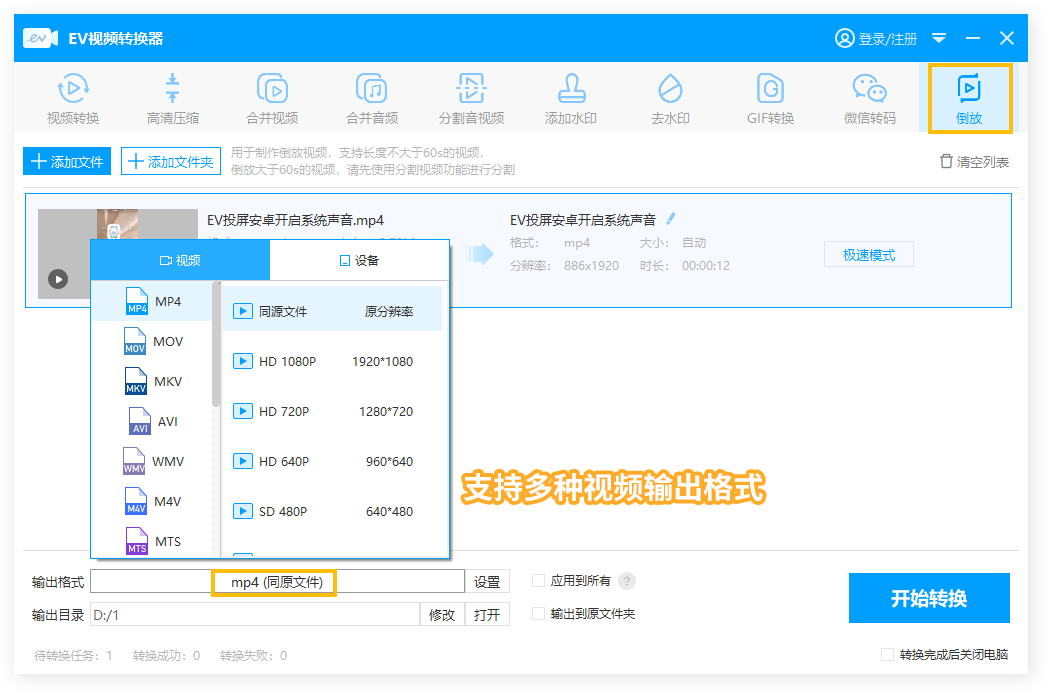Click the 添加文件 button

point(67,161)
